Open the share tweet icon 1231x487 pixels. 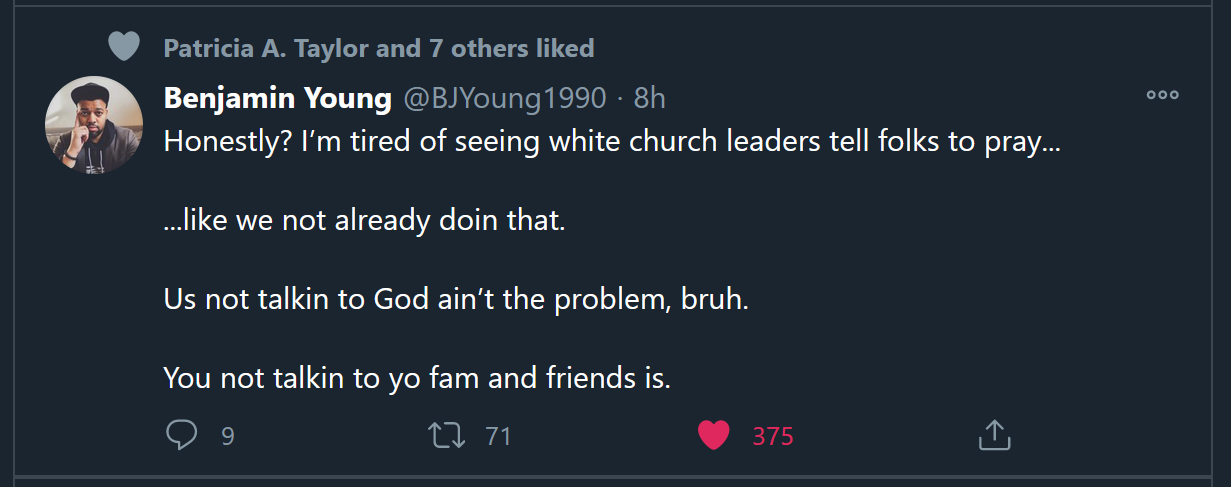point(993,435)
